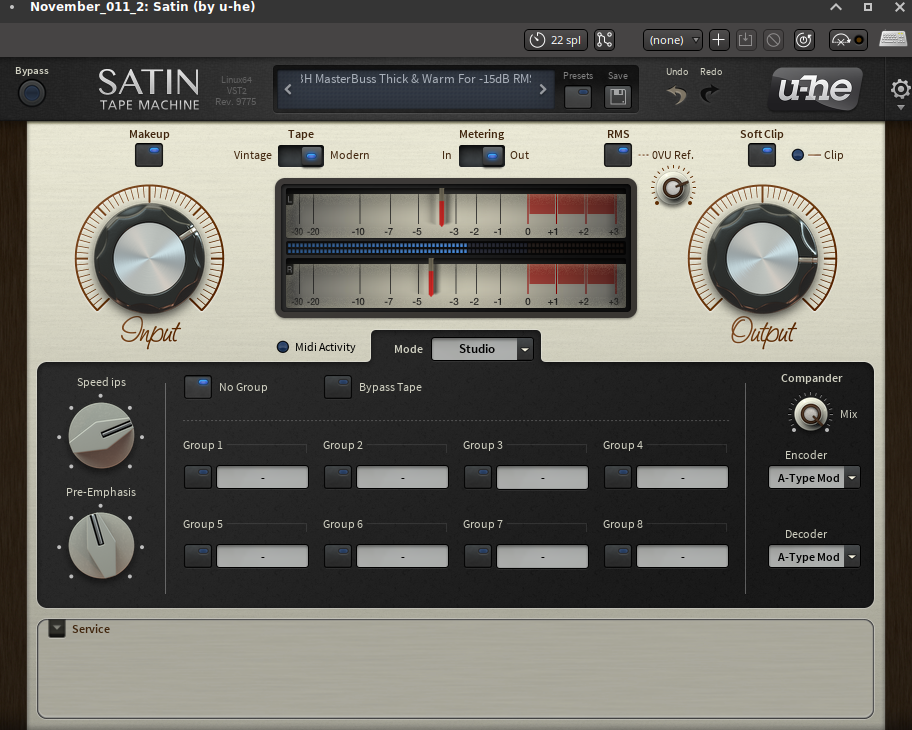Click the Group 8 name field
The image size is (912, 730).
683,556
